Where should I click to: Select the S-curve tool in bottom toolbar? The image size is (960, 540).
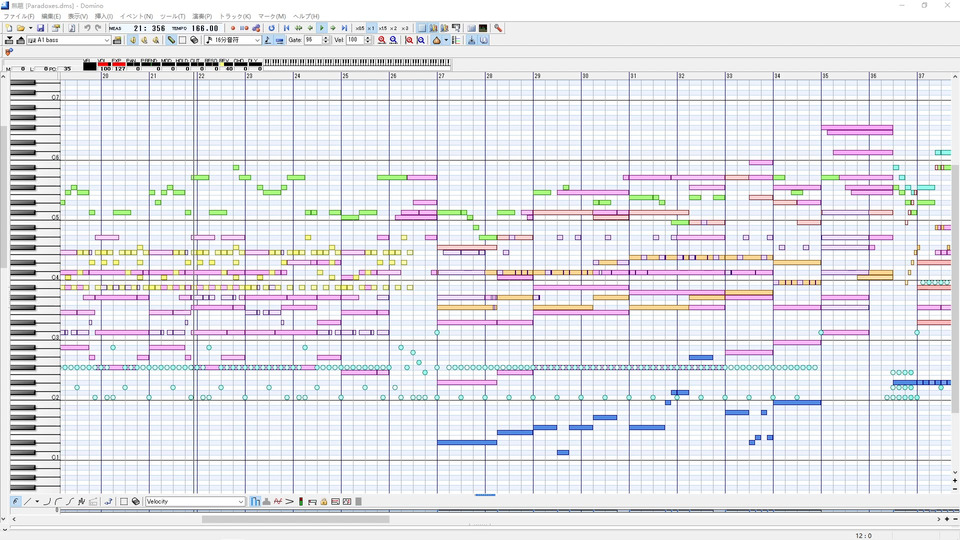tap(69, 501)
